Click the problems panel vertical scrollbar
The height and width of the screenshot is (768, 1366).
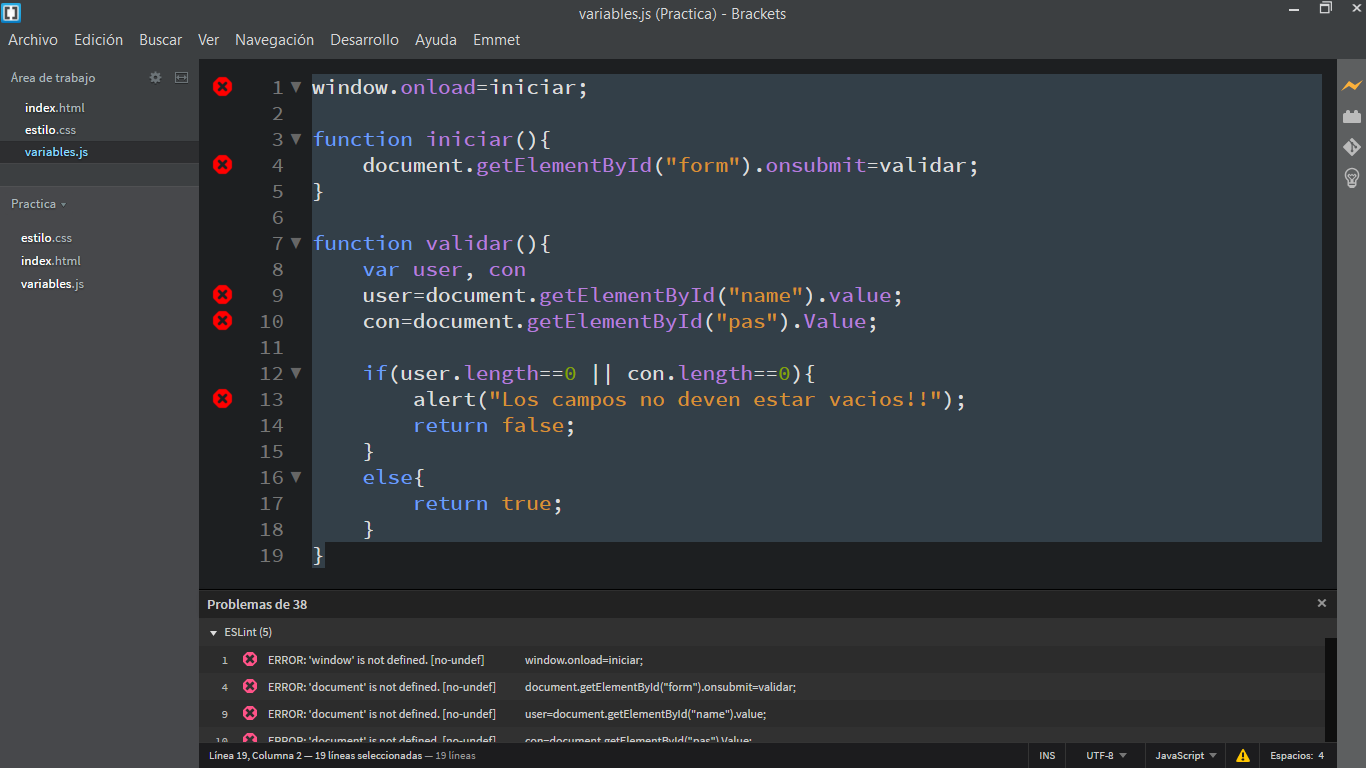(1330, 690)
